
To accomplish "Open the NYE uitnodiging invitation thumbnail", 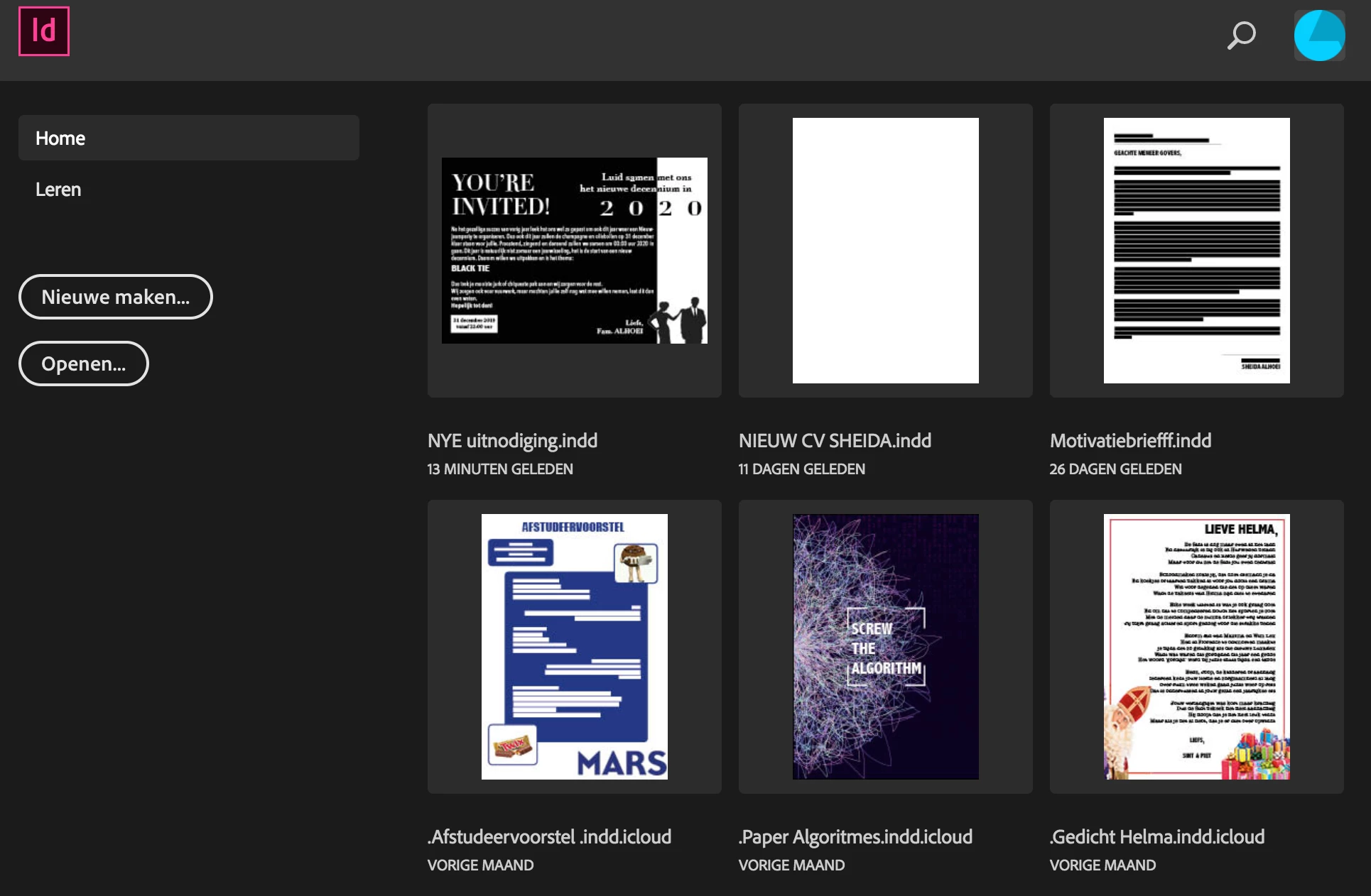I will [x=574, y=251].
